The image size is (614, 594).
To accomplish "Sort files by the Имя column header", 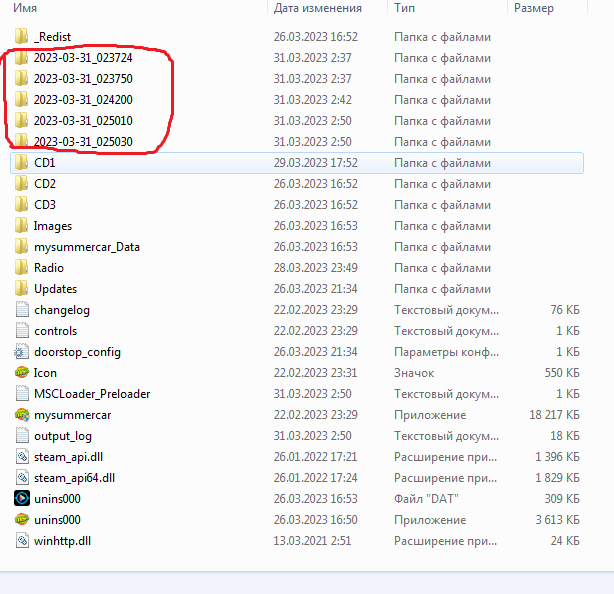I will coord(25,8).
